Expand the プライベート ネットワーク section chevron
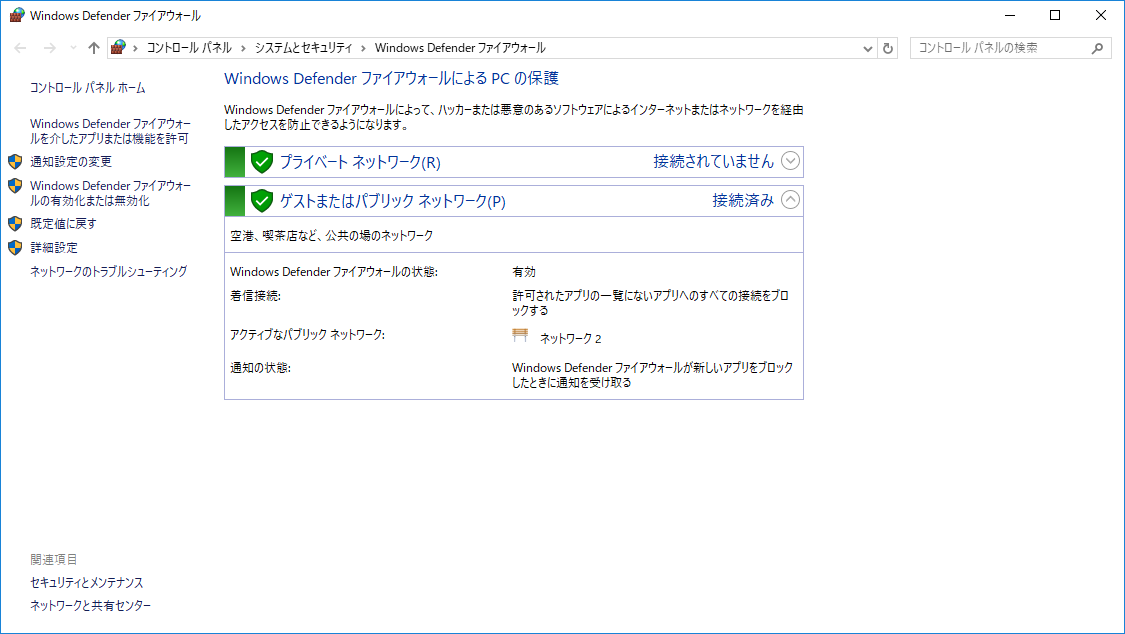This screenshot has width=1125, height=634. point(790,161)
